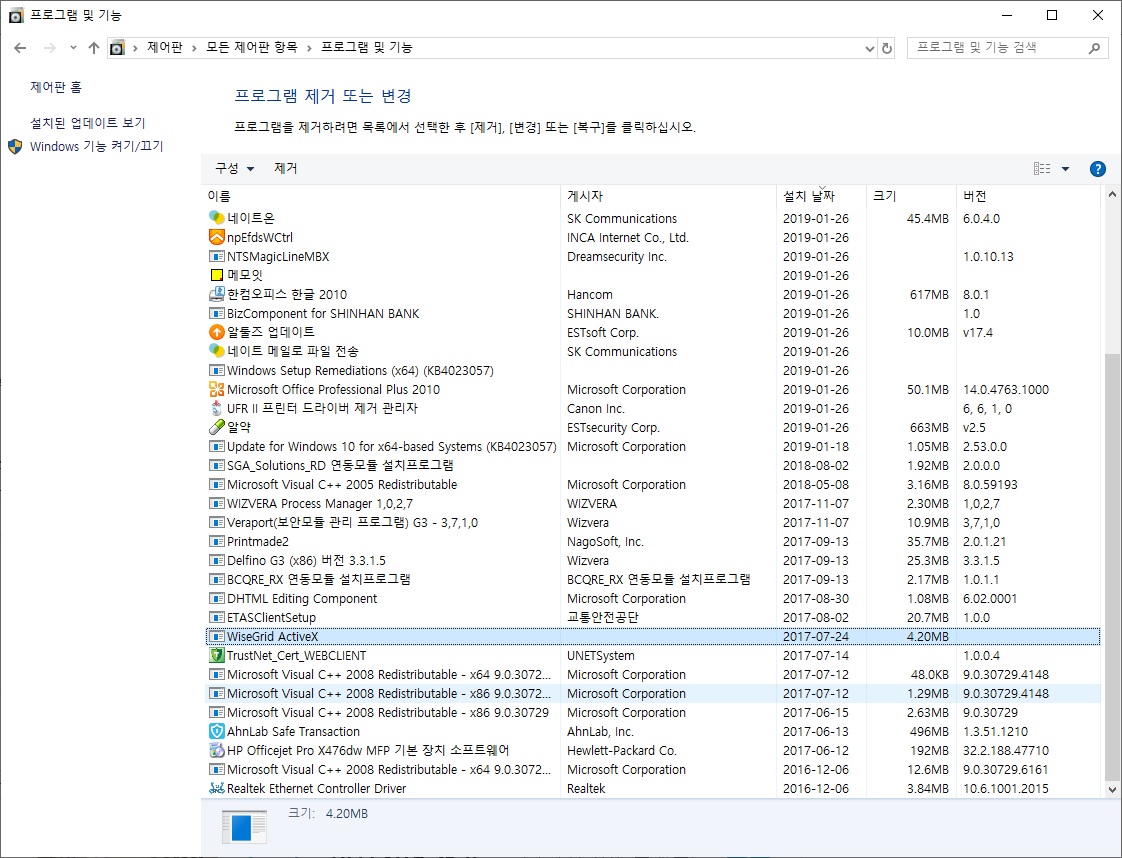Select Visual C++ 2008 x86 9.0.30729 dated 2017-06-15
This screenshot has height=858, width=1122.
click(x=653, y=712)
